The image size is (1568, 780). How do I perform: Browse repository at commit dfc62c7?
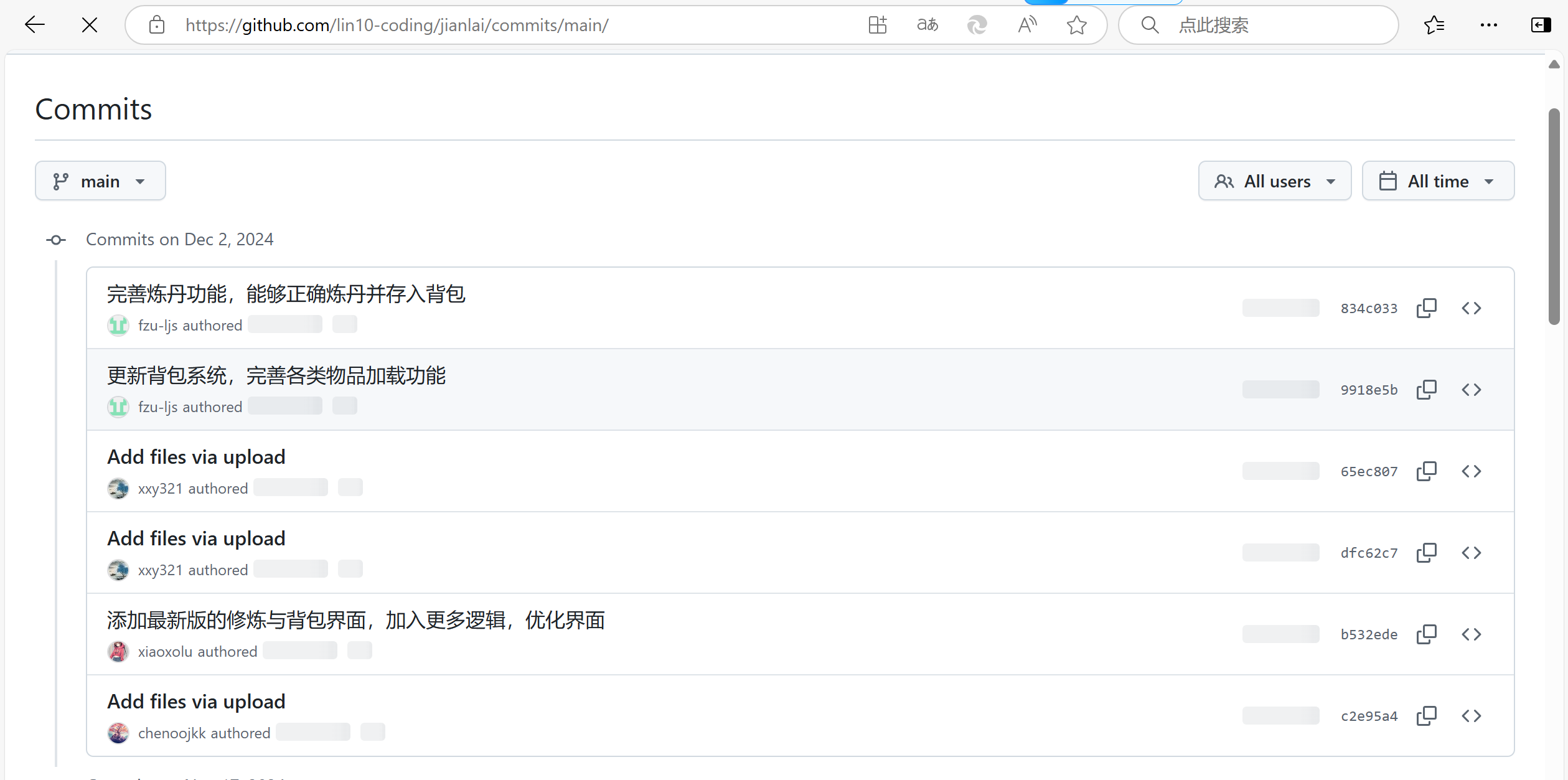click(x=1472, y=553)
